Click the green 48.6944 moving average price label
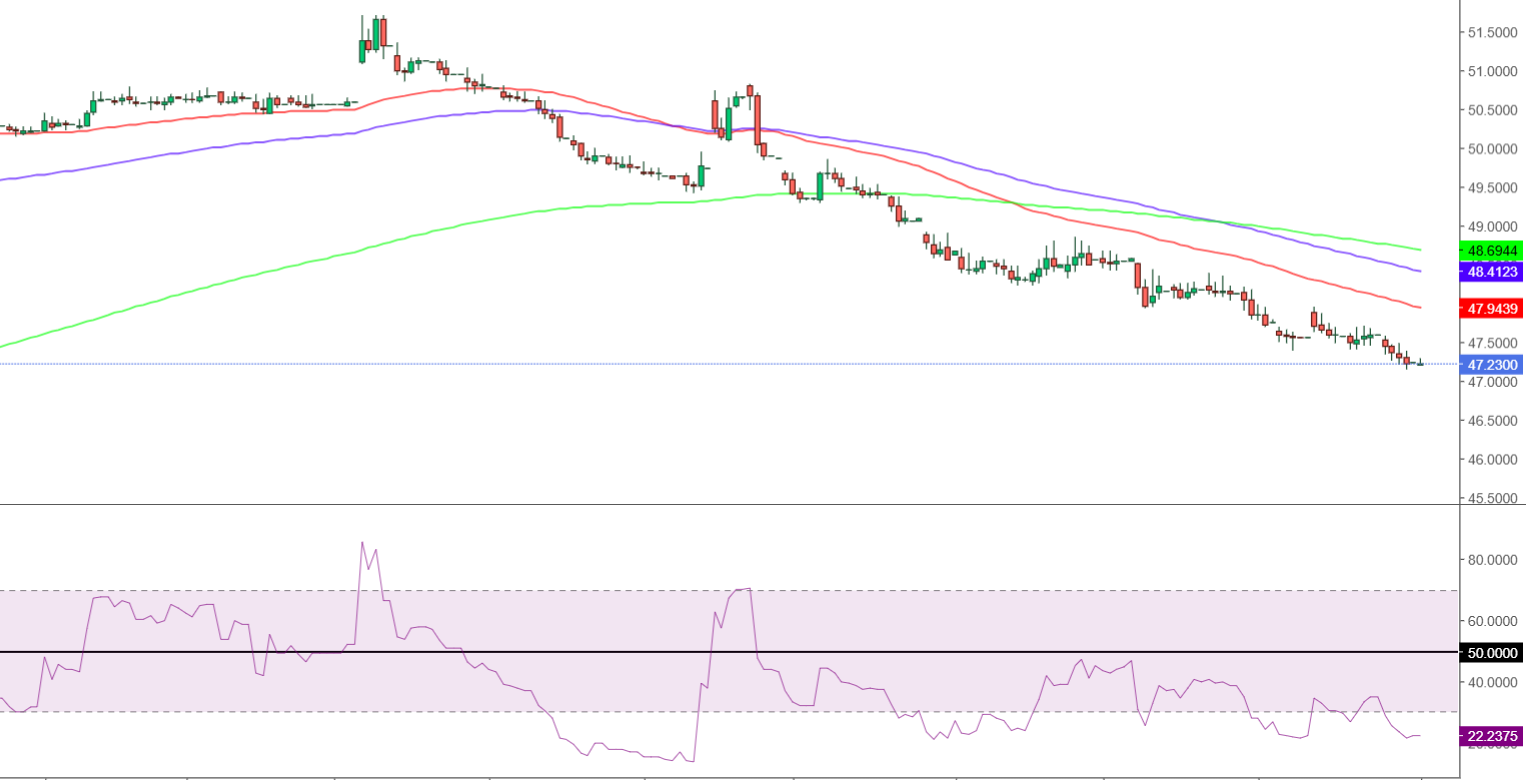1526x780 pixels. coord(1491,250)
